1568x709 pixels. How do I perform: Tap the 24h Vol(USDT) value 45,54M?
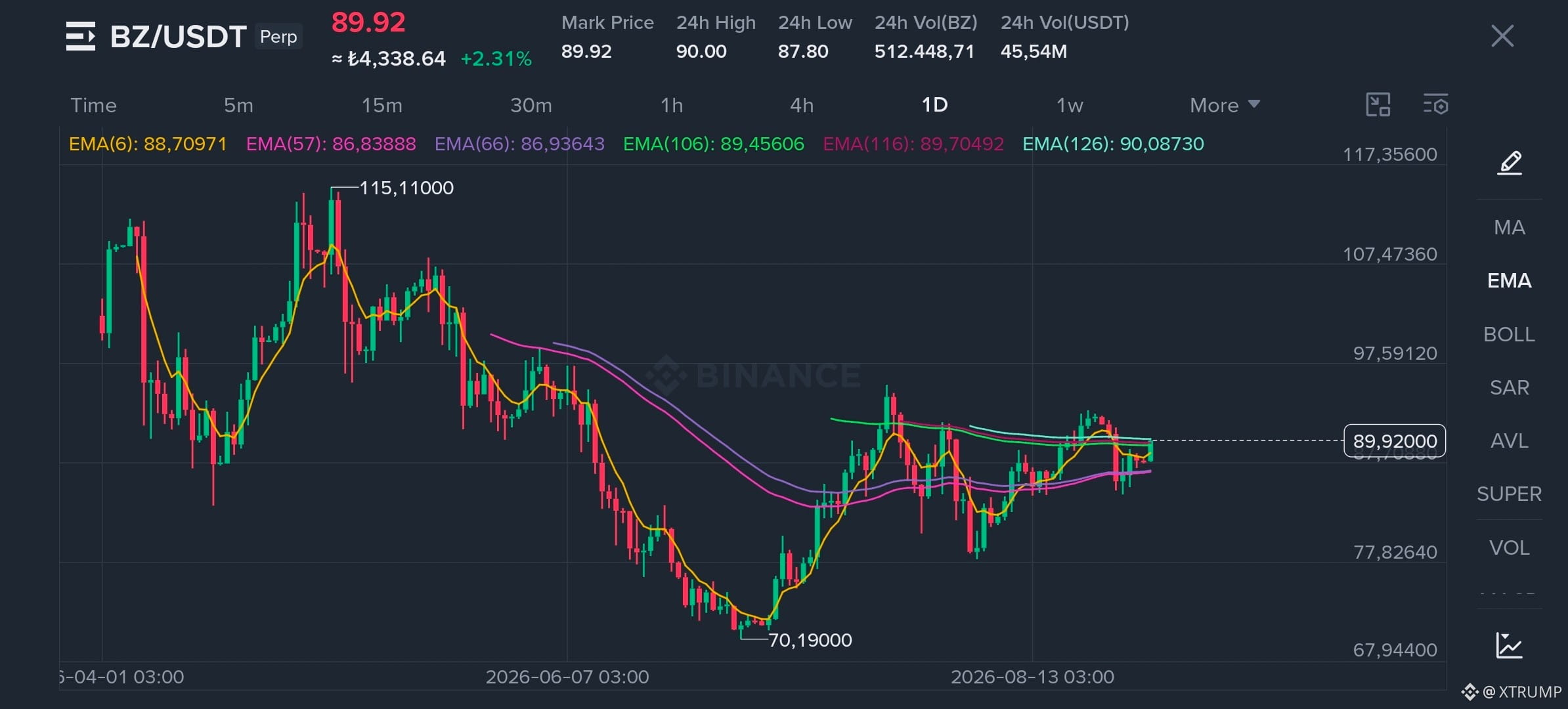1034,51
